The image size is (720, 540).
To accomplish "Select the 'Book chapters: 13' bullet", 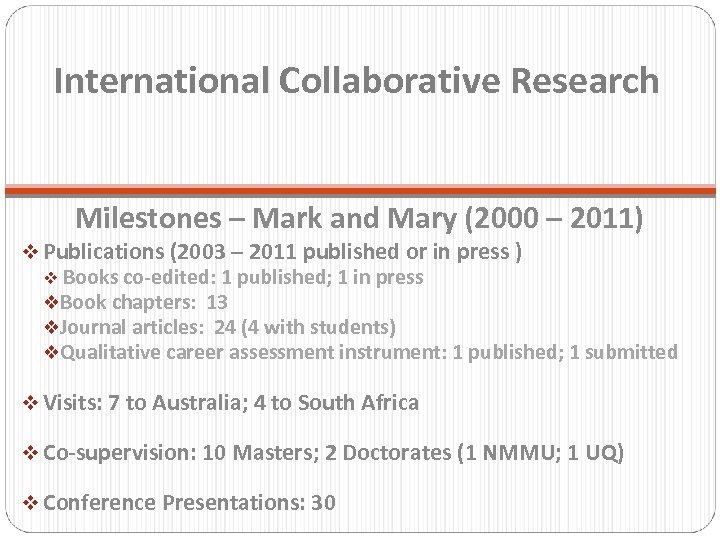I will coord(144,302).
